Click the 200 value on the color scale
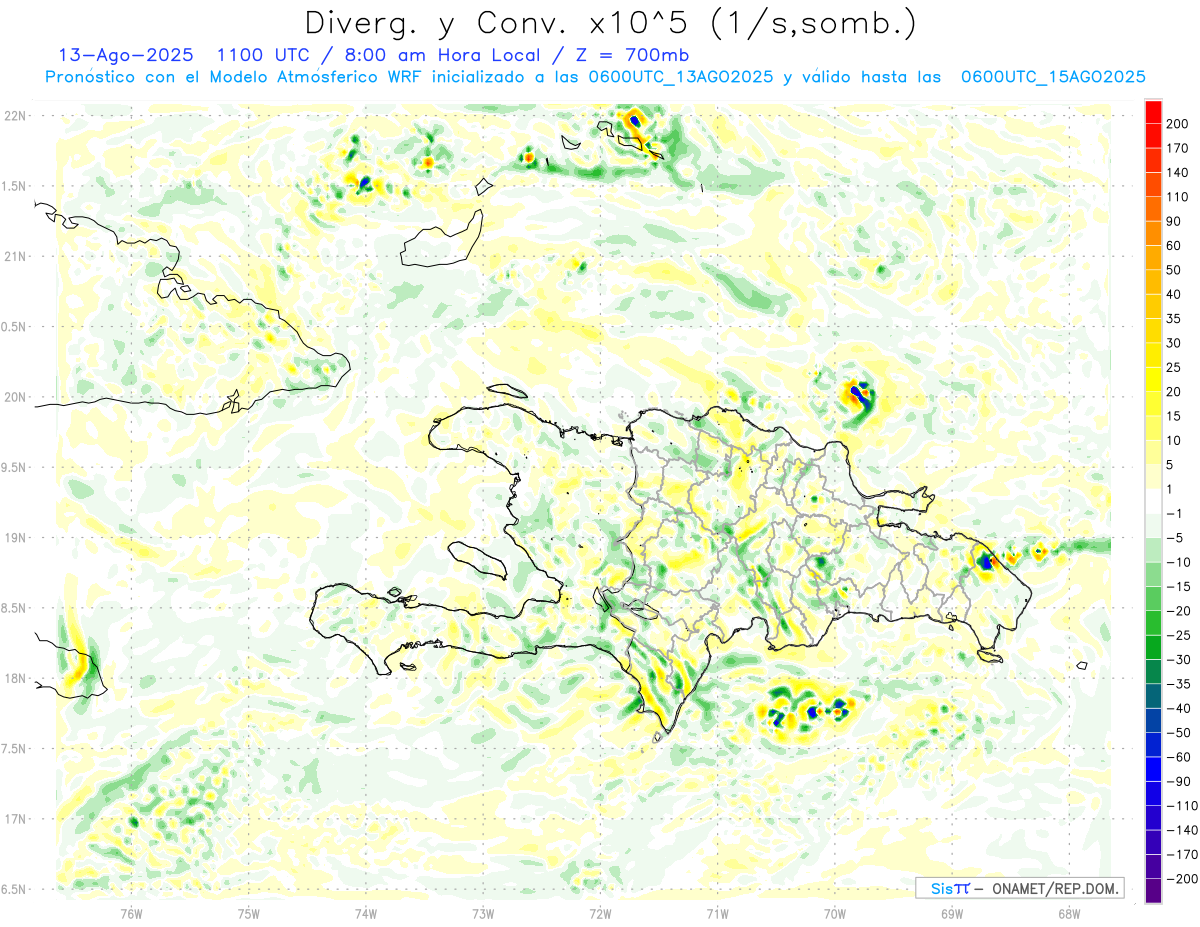Viewport: 1200px width, 927px height. pos(1177,123)
